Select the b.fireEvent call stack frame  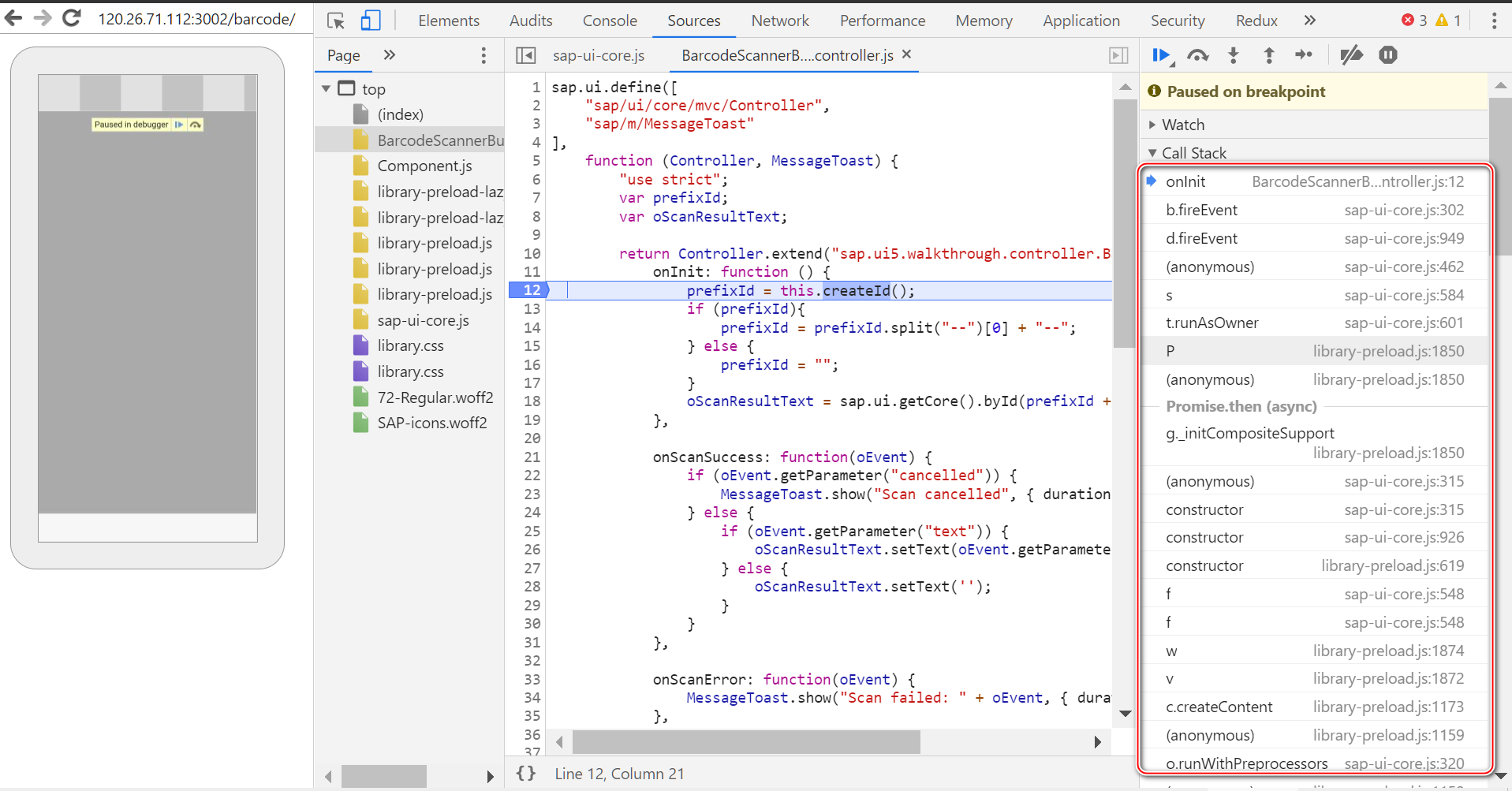coord(1314,211)
